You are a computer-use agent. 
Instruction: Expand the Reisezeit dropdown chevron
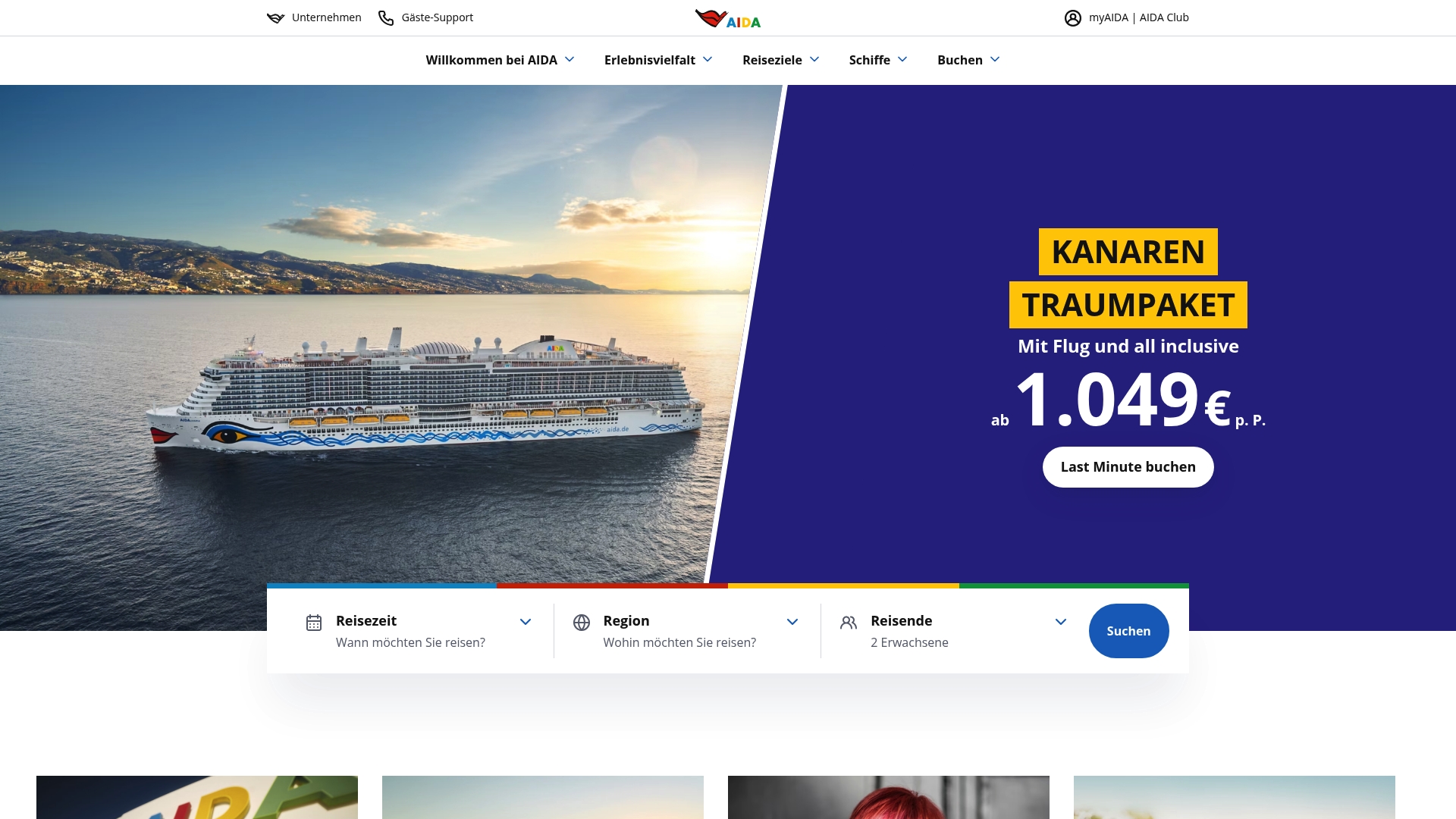pos(526,622)
